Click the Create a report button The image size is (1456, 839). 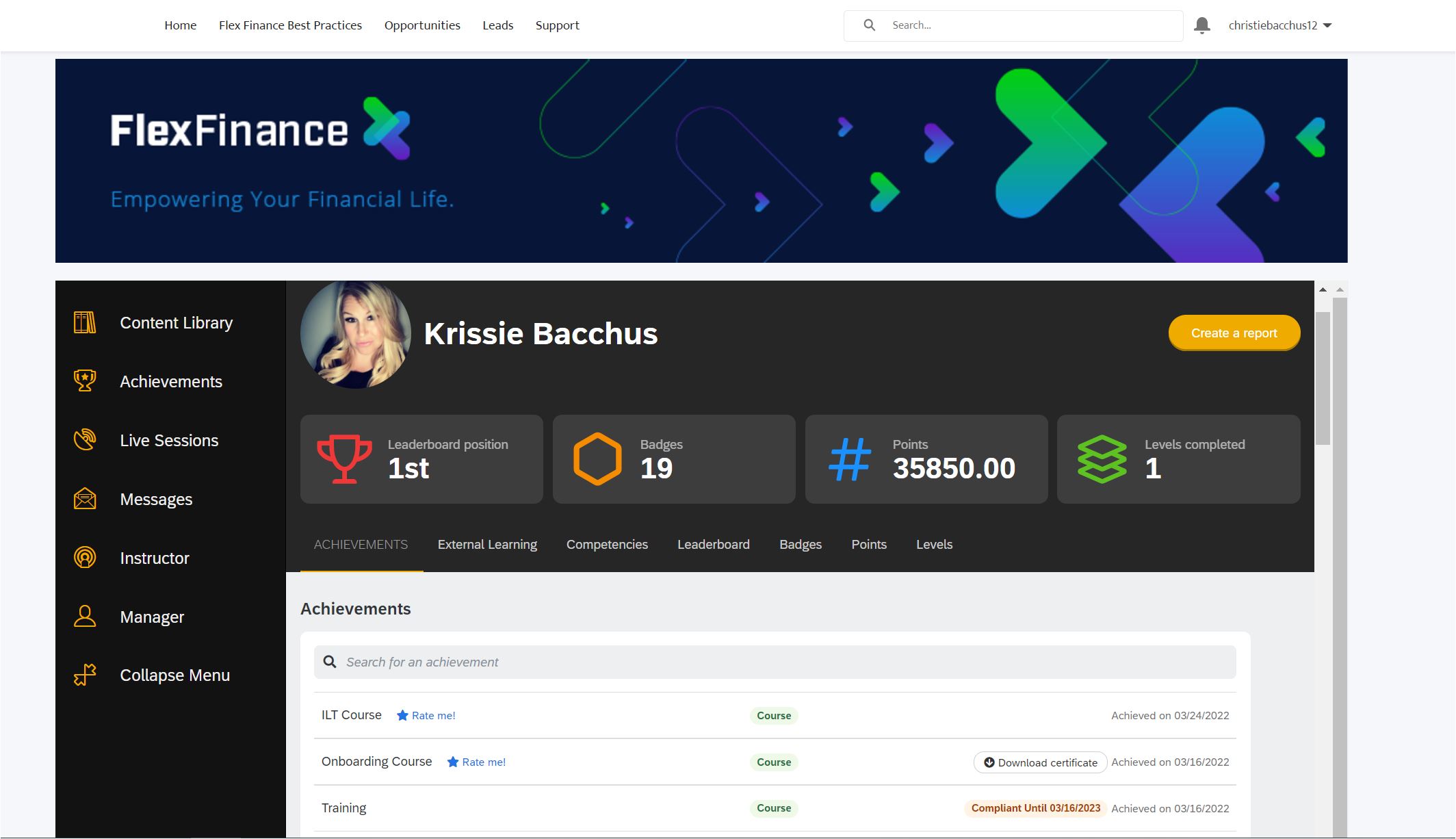(x=1234, y=333)
